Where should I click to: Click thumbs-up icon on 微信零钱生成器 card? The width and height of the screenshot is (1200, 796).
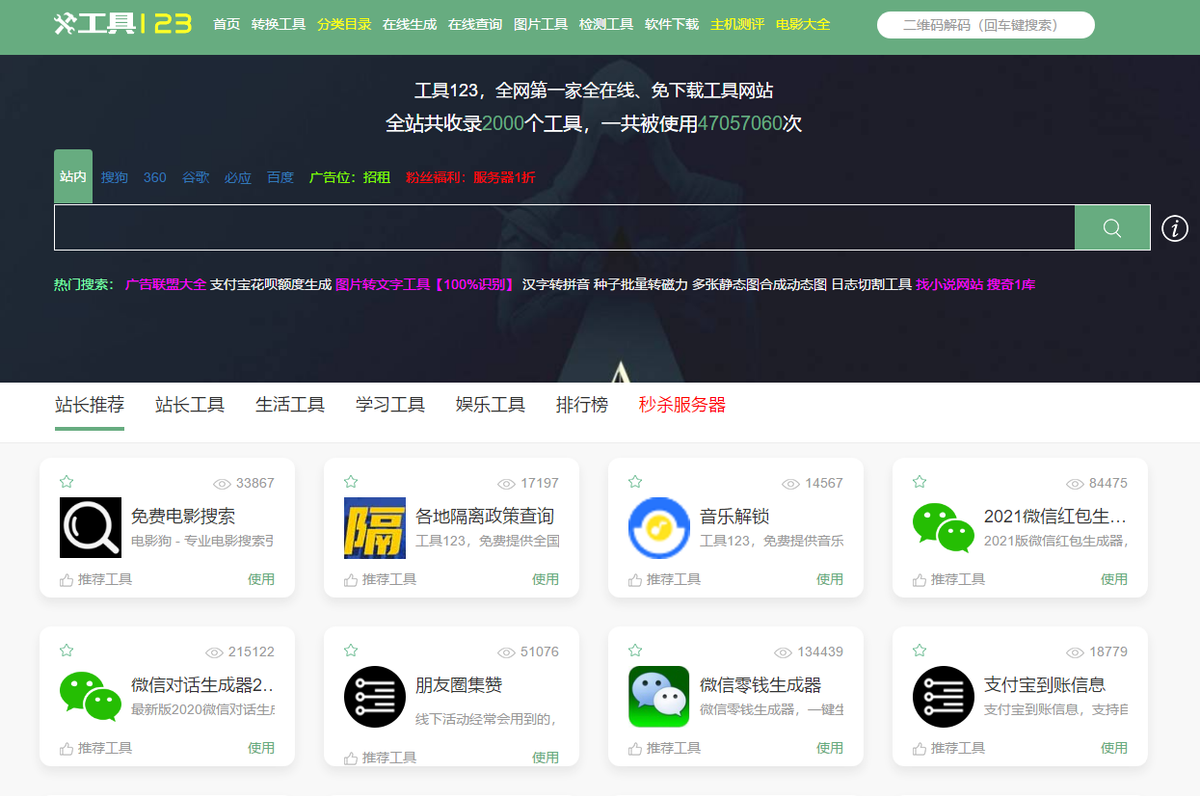pyautogui.click(x=635, y=748)
